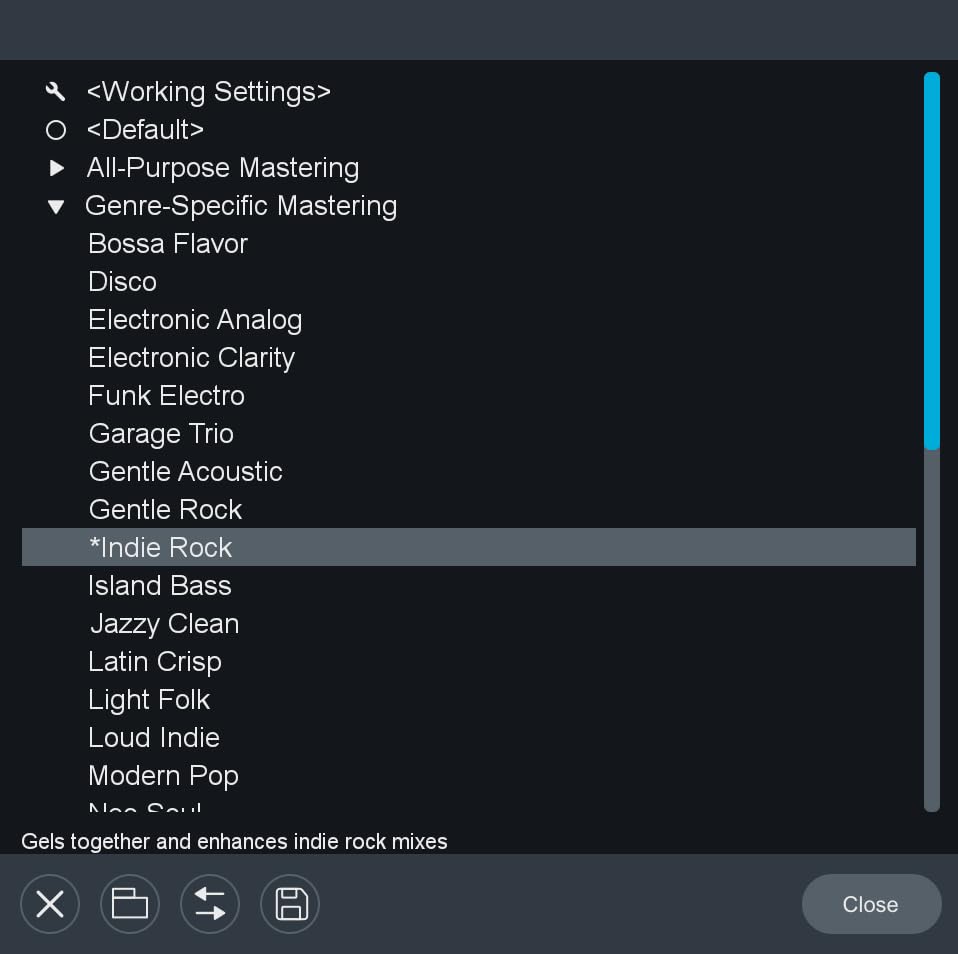958x954 pixels.
Task: Collapse the Genre-Specific Mastering category
Action: [57, 207]
